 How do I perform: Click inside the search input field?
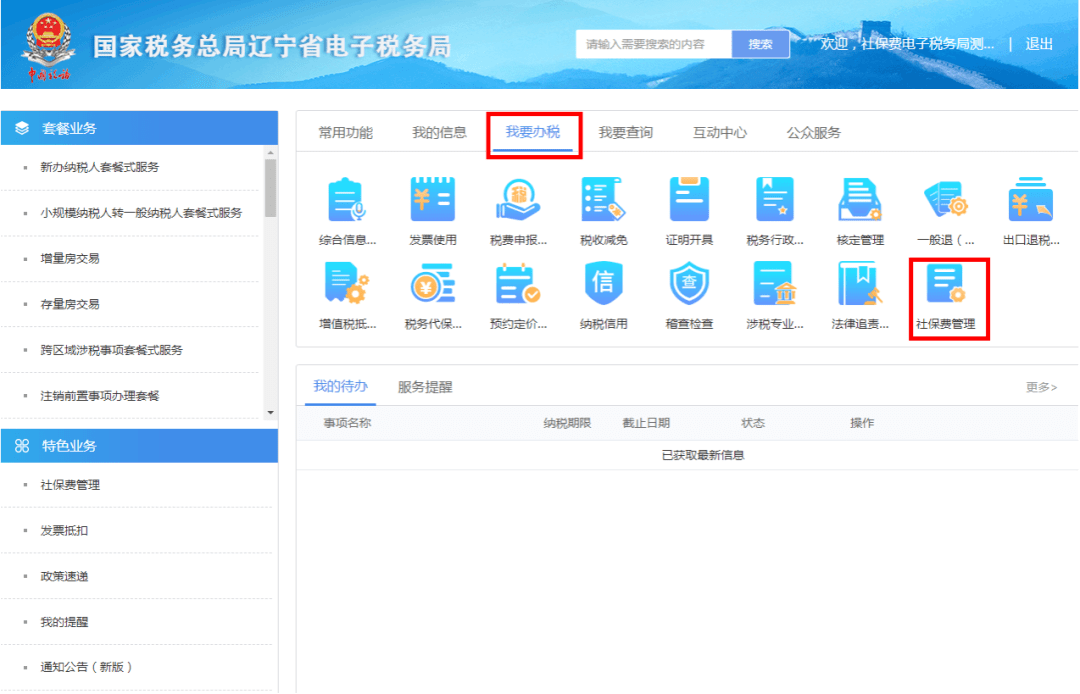(655, 44)
